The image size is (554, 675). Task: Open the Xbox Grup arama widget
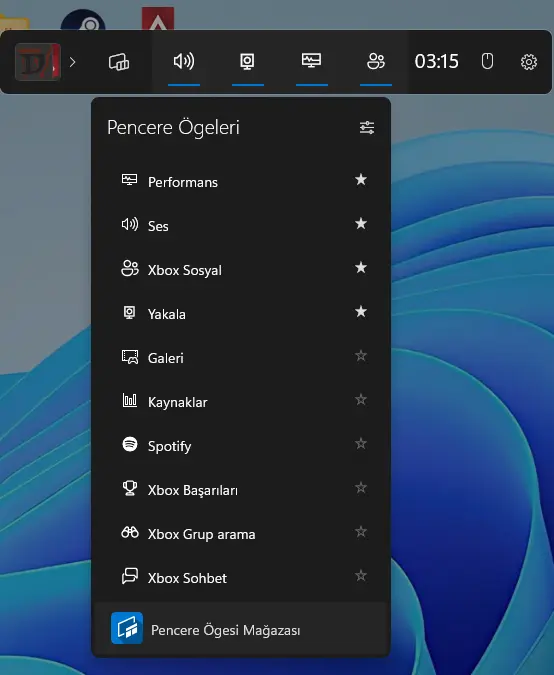click(x=242, y=533)
